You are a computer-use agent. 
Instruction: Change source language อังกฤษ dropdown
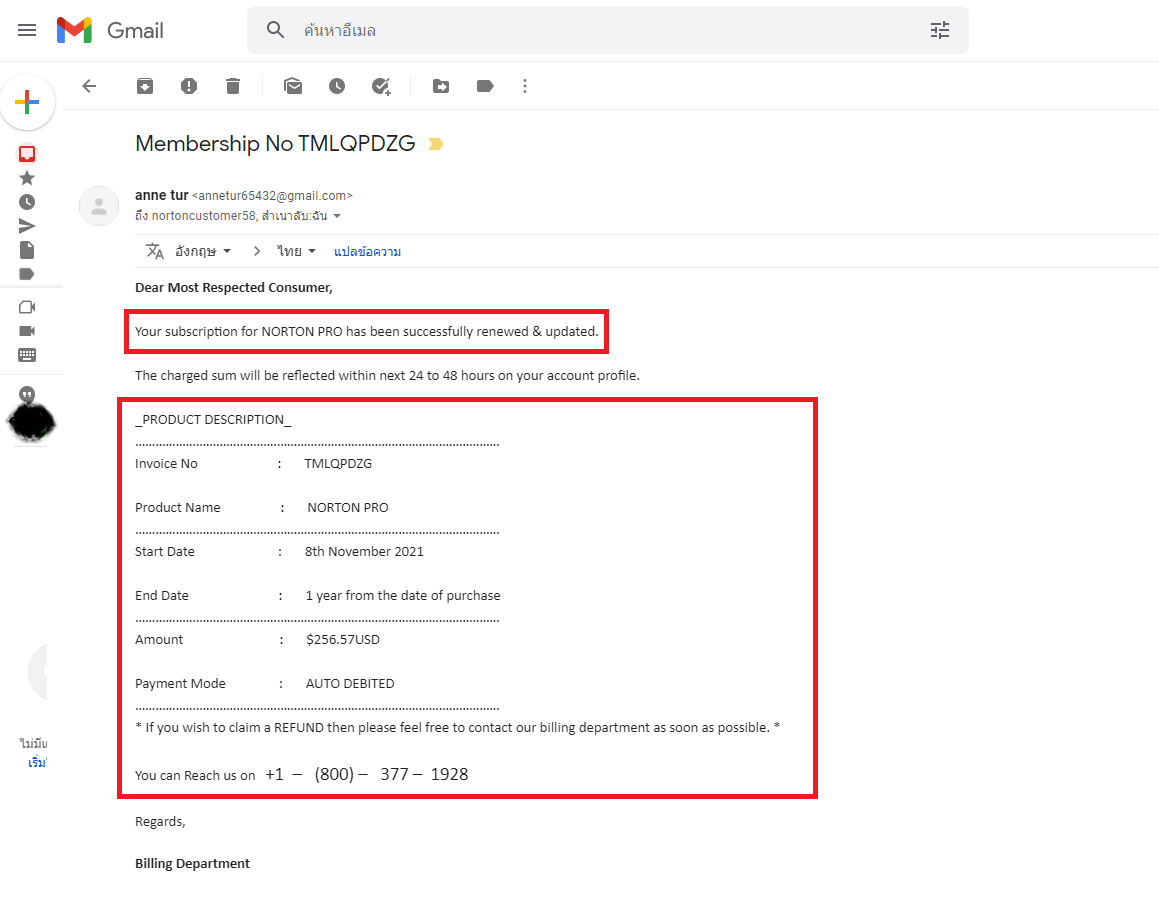(203, 251)
